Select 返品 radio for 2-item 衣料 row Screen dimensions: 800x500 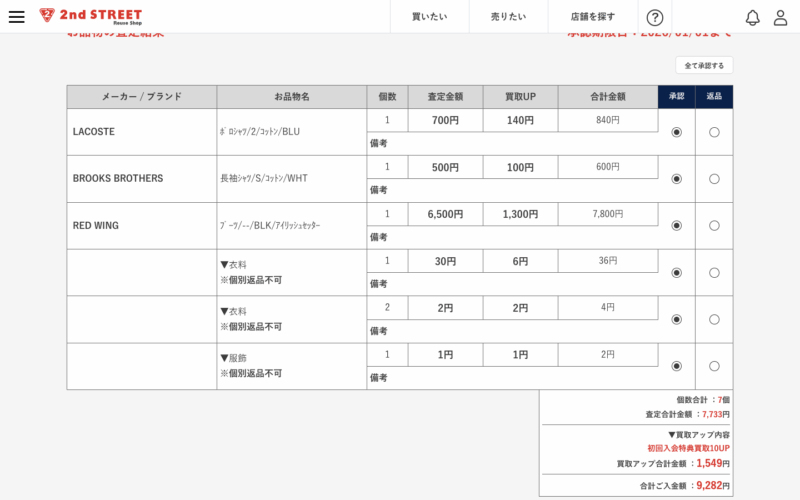[x=714, y=320]
